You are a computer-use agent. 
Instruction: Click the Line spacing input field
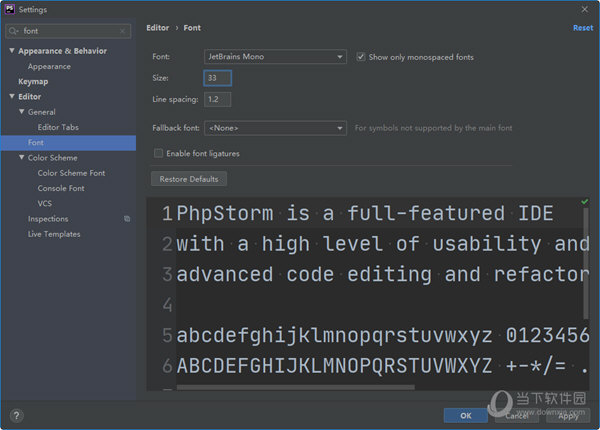[x=217, y=99]
